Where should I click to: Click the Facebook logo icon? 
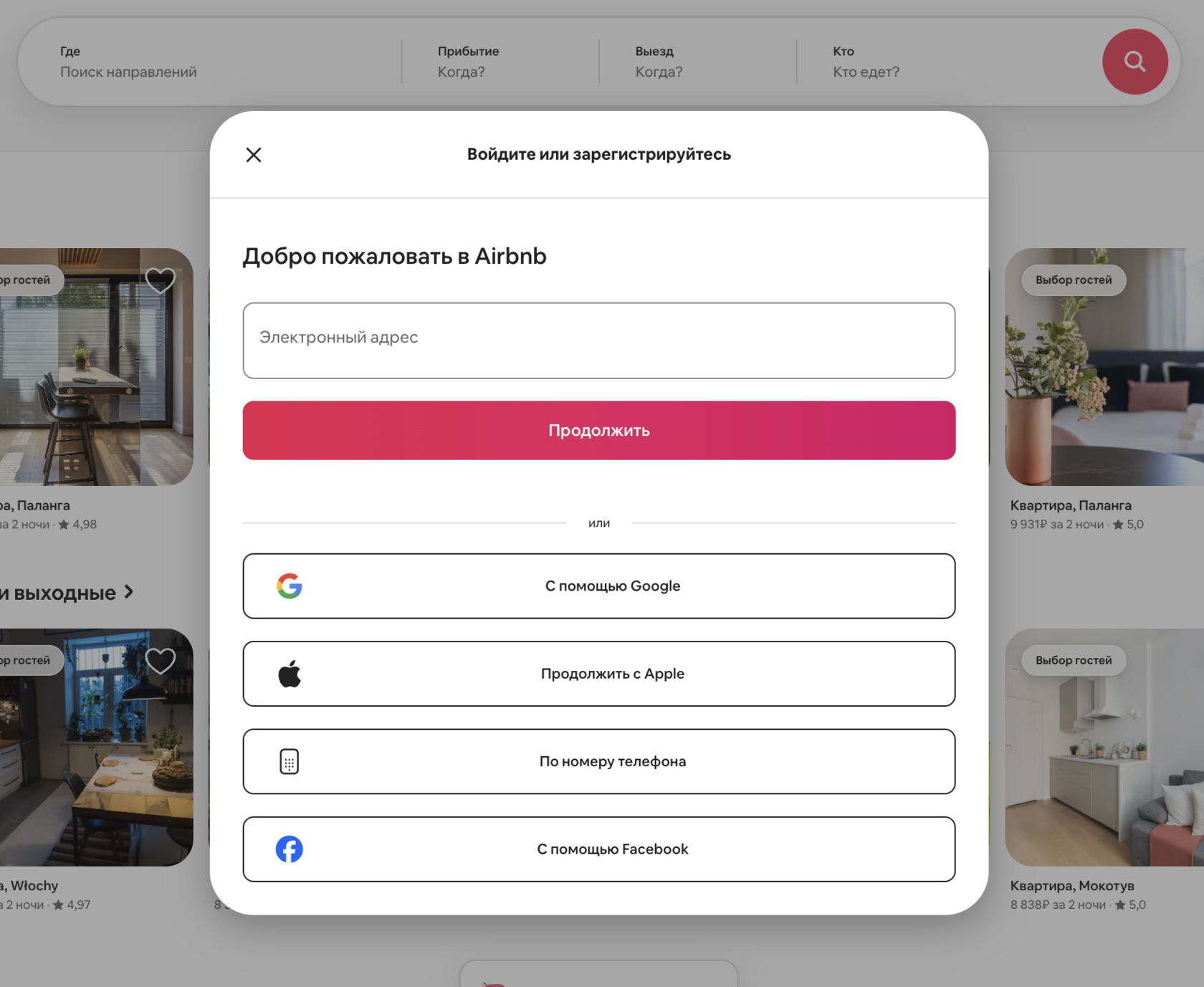pos(290,849)
